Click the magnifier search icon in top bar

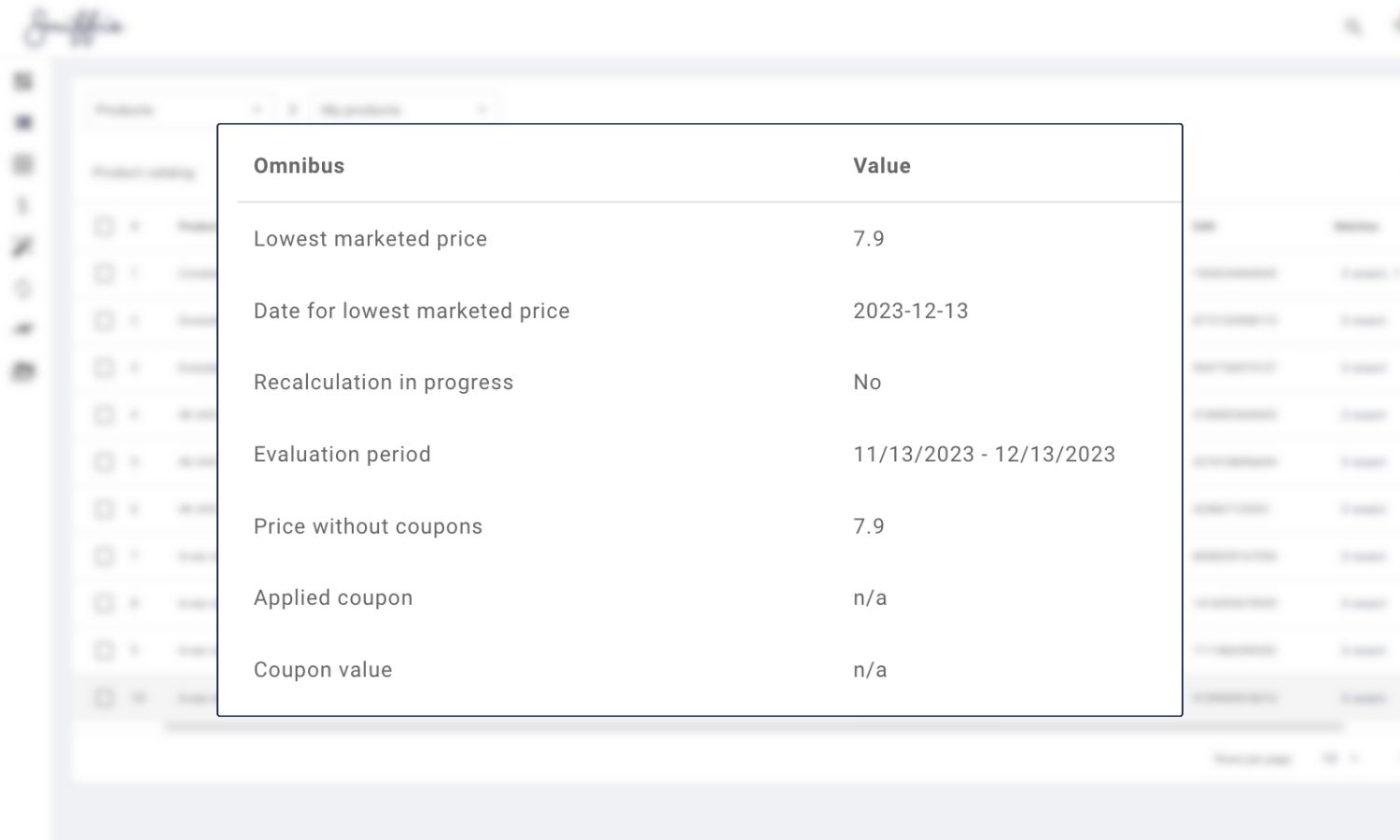point(1352,26)
